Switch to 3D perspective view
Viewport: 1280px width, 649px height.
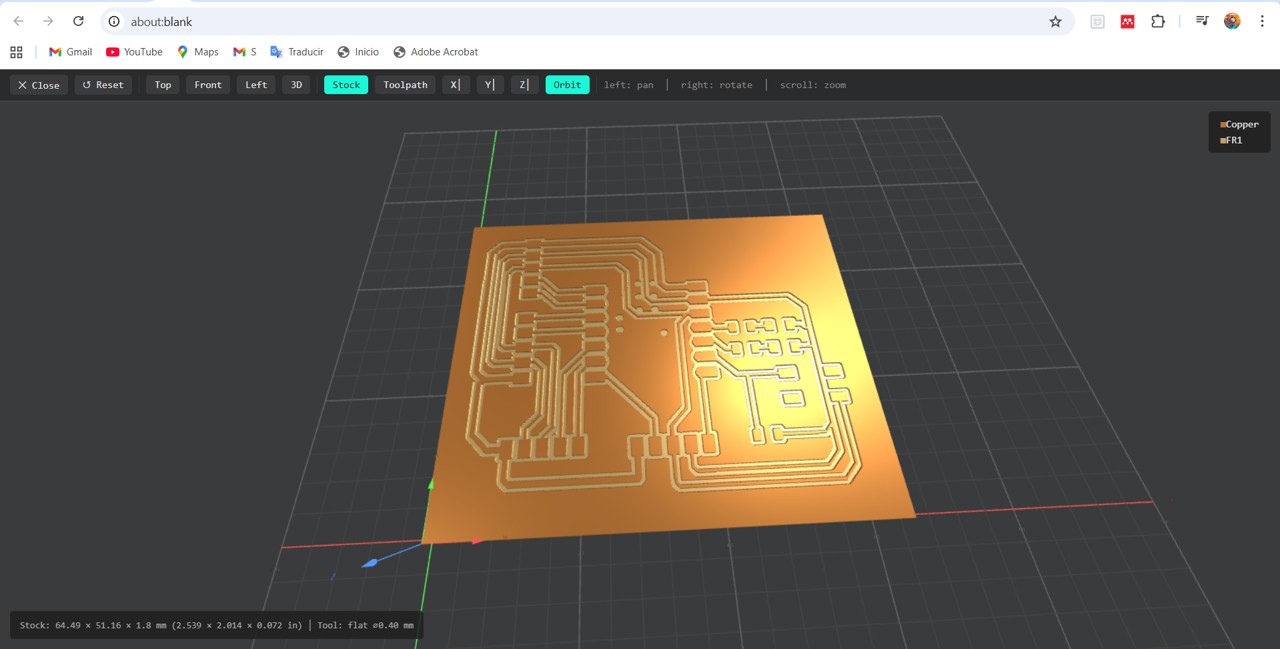click(x=296, y=85)
